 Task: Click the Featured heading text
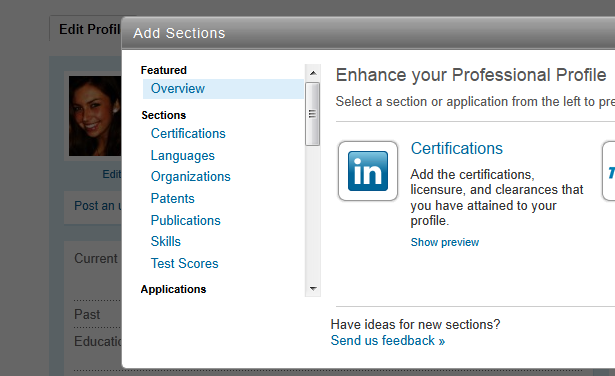164,70
